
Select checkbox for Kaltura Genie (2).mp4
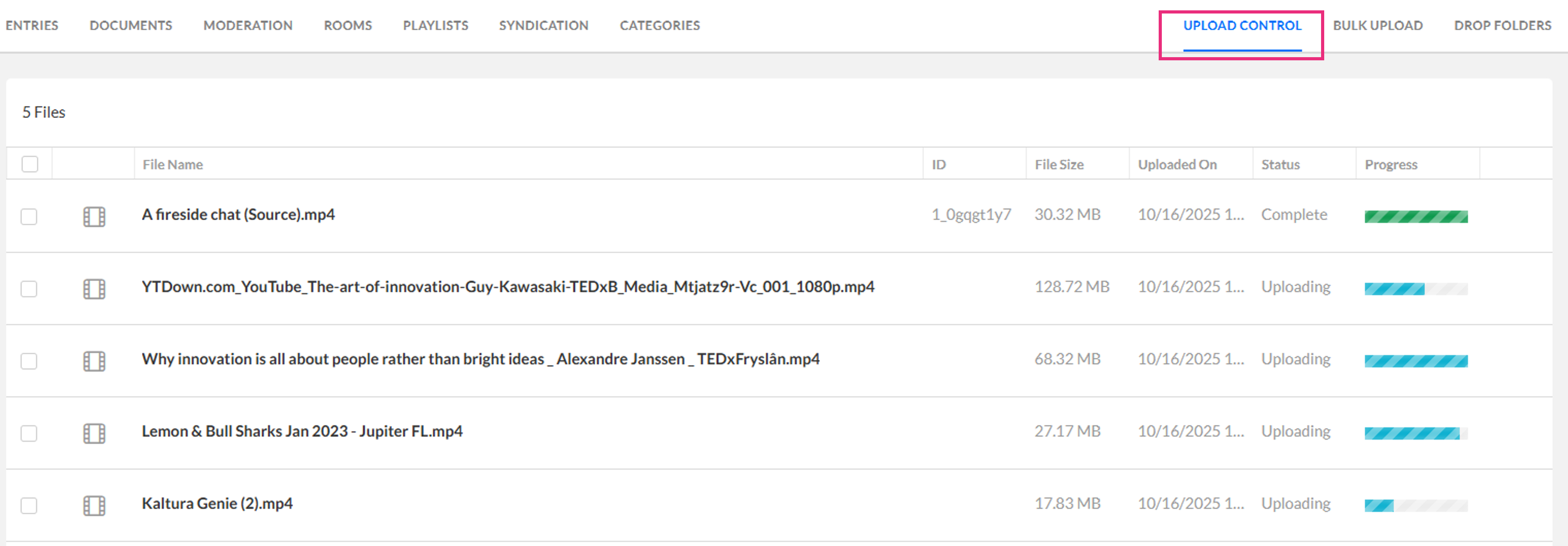pos(29,505)
